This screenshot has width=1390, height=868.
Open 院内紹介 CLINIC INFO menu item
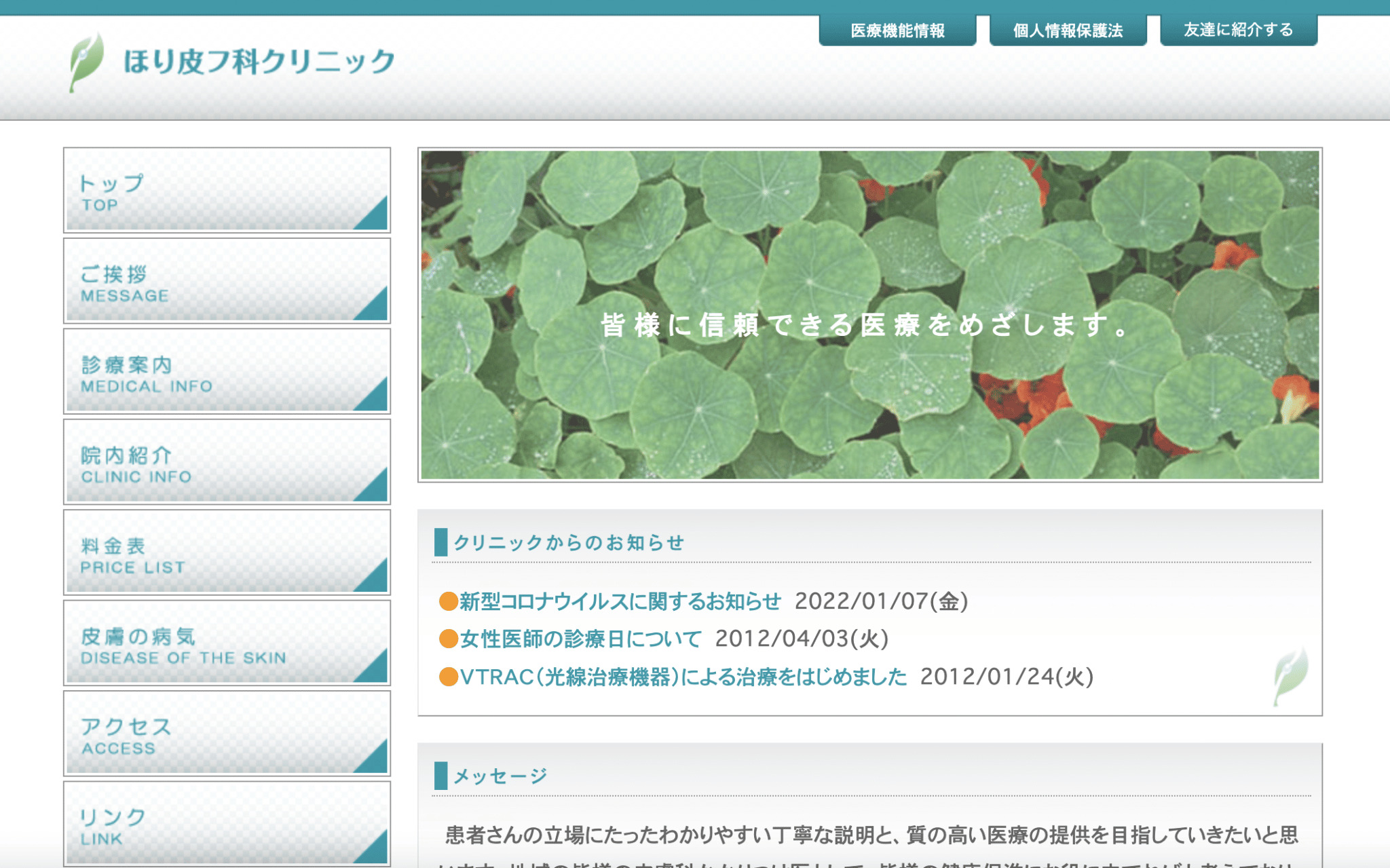pyautogui.click(x=227, y=462)
